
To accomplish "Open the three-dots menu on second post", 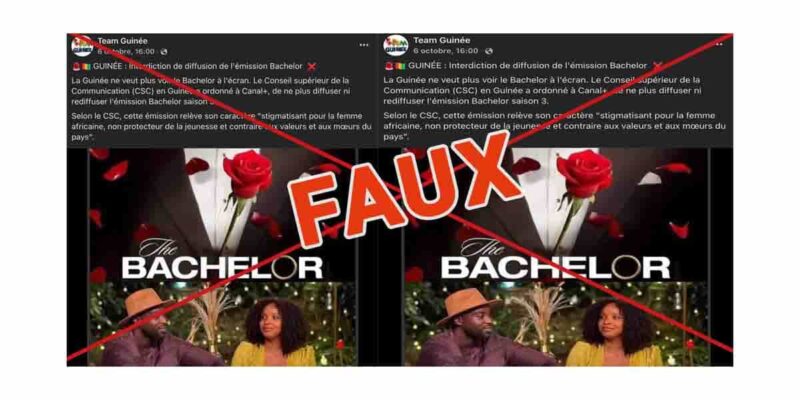I will pyautogui.click(x=718, y=44).
